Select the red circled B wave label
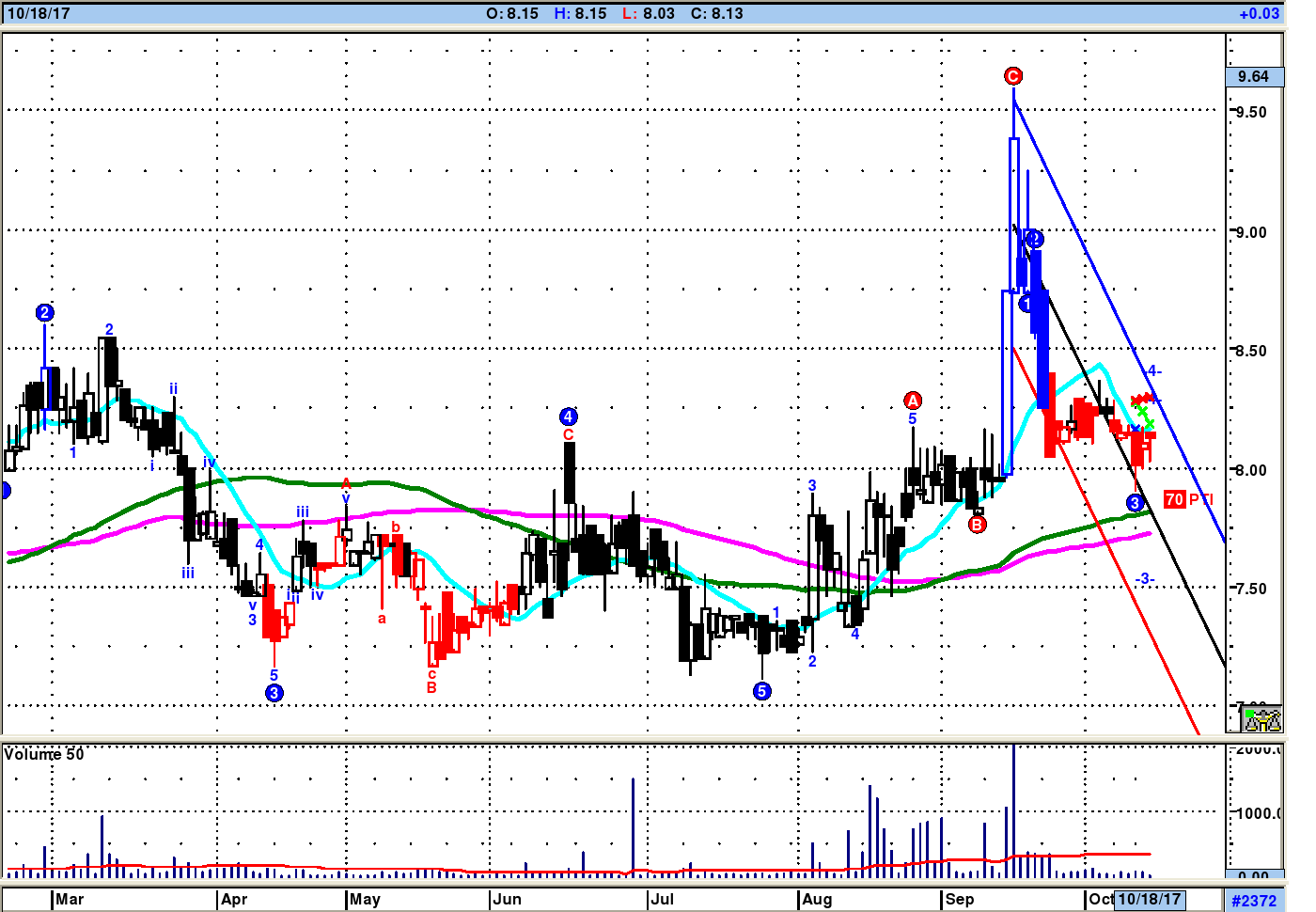1316x912 pixels. click(978, 524)
